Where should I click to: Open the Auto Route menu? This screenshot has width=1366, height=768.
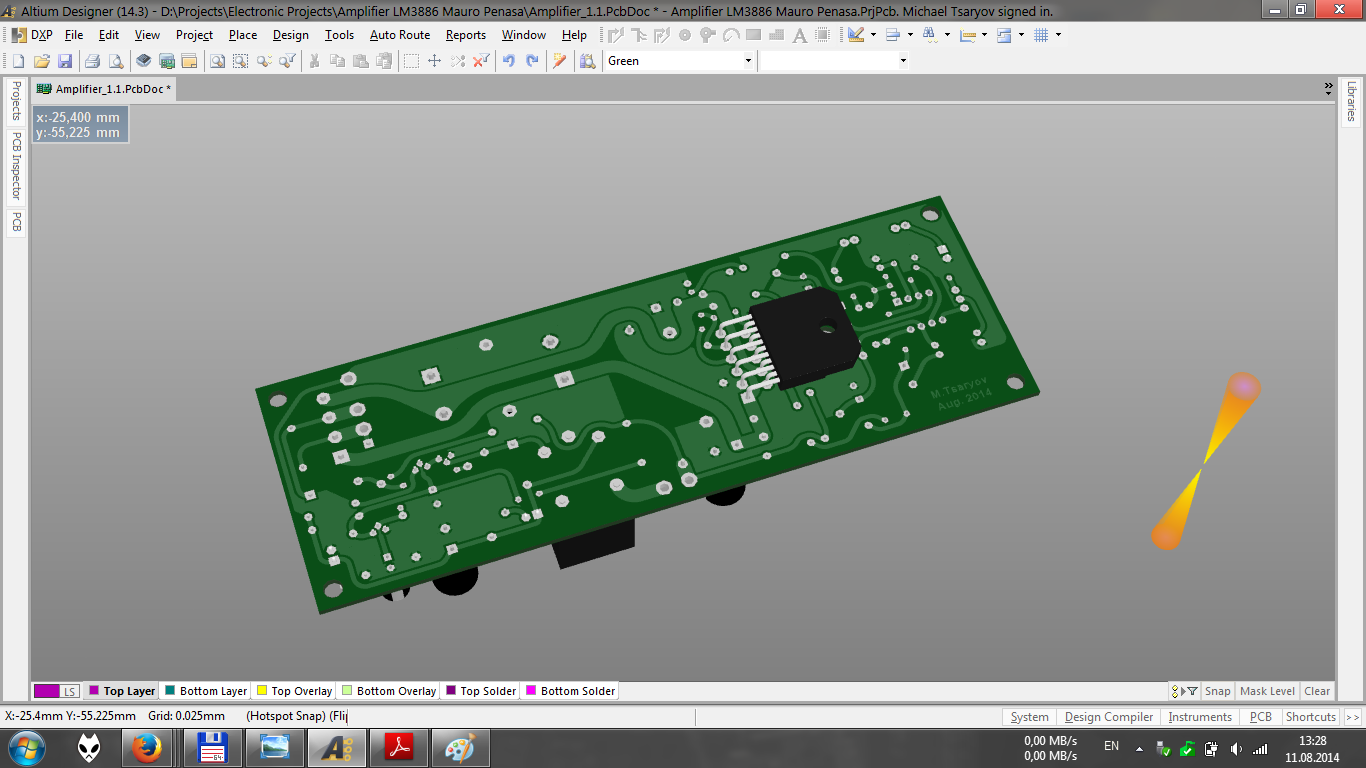click(x=400, y=35)
